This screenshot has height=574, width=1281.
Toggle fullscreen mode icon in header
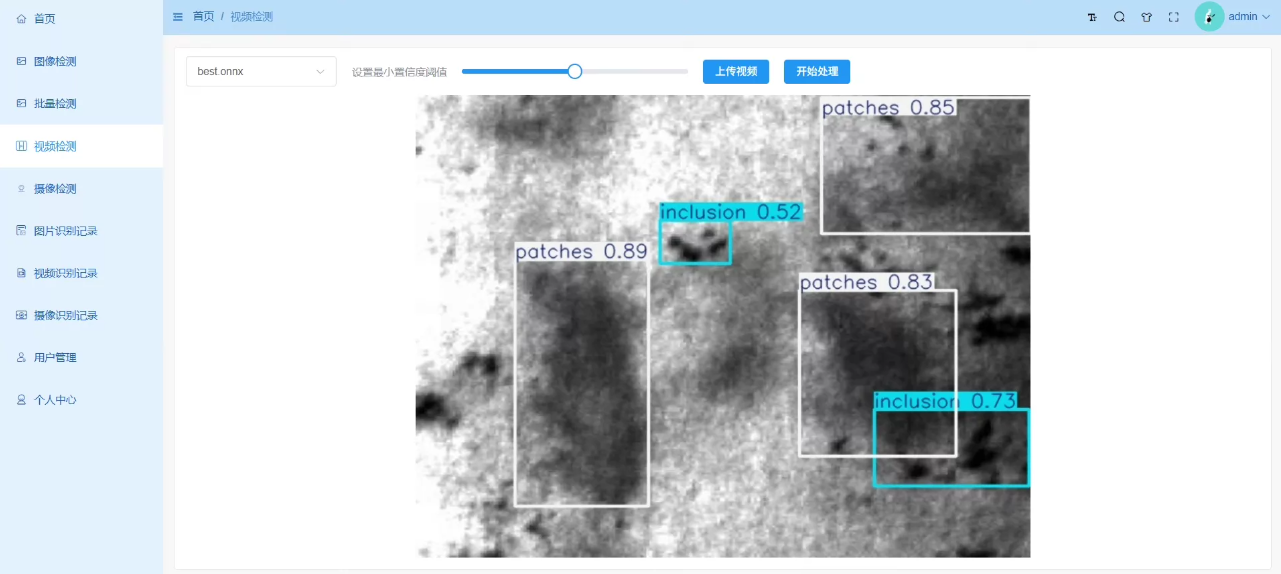point(1173,17)
